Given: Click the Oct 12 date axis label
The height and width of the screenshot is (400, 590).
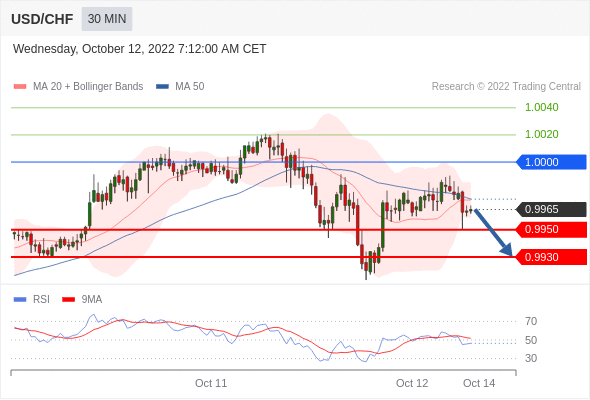Looking at the screenshot, I should [412, 383].
